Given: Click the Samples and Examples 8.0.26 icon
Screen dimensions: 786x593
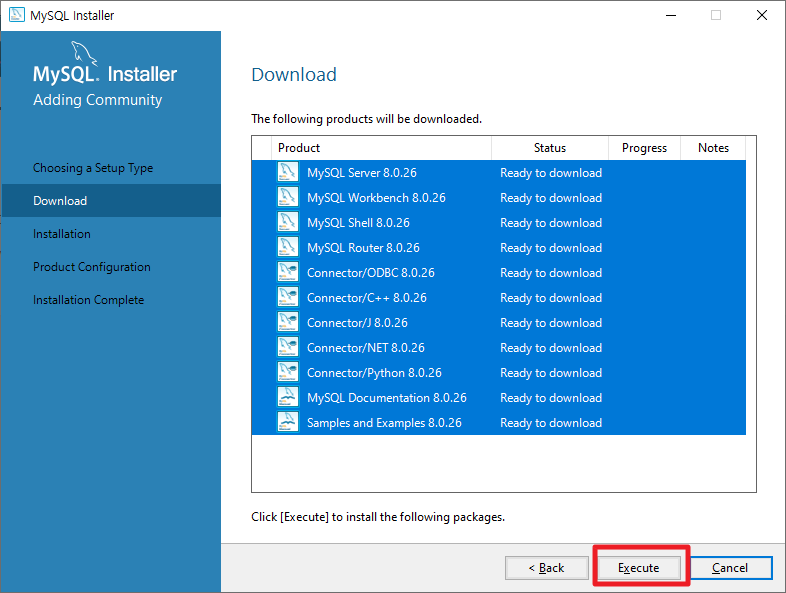Looking at the screenshot, I should [288, 423].
